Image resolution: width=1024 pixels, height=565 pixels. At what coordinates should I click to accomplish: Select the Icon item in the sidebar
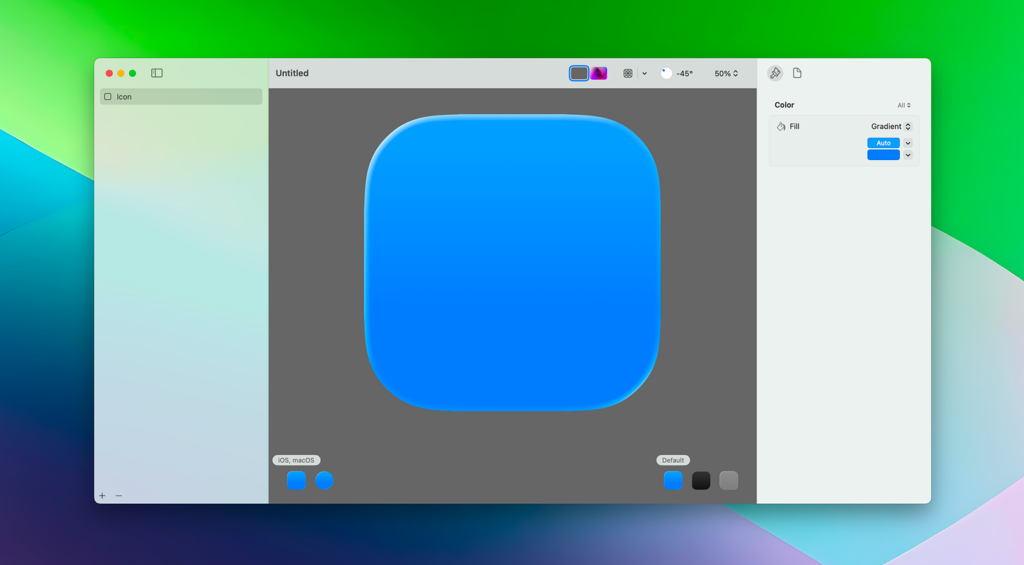coord(181,97)
